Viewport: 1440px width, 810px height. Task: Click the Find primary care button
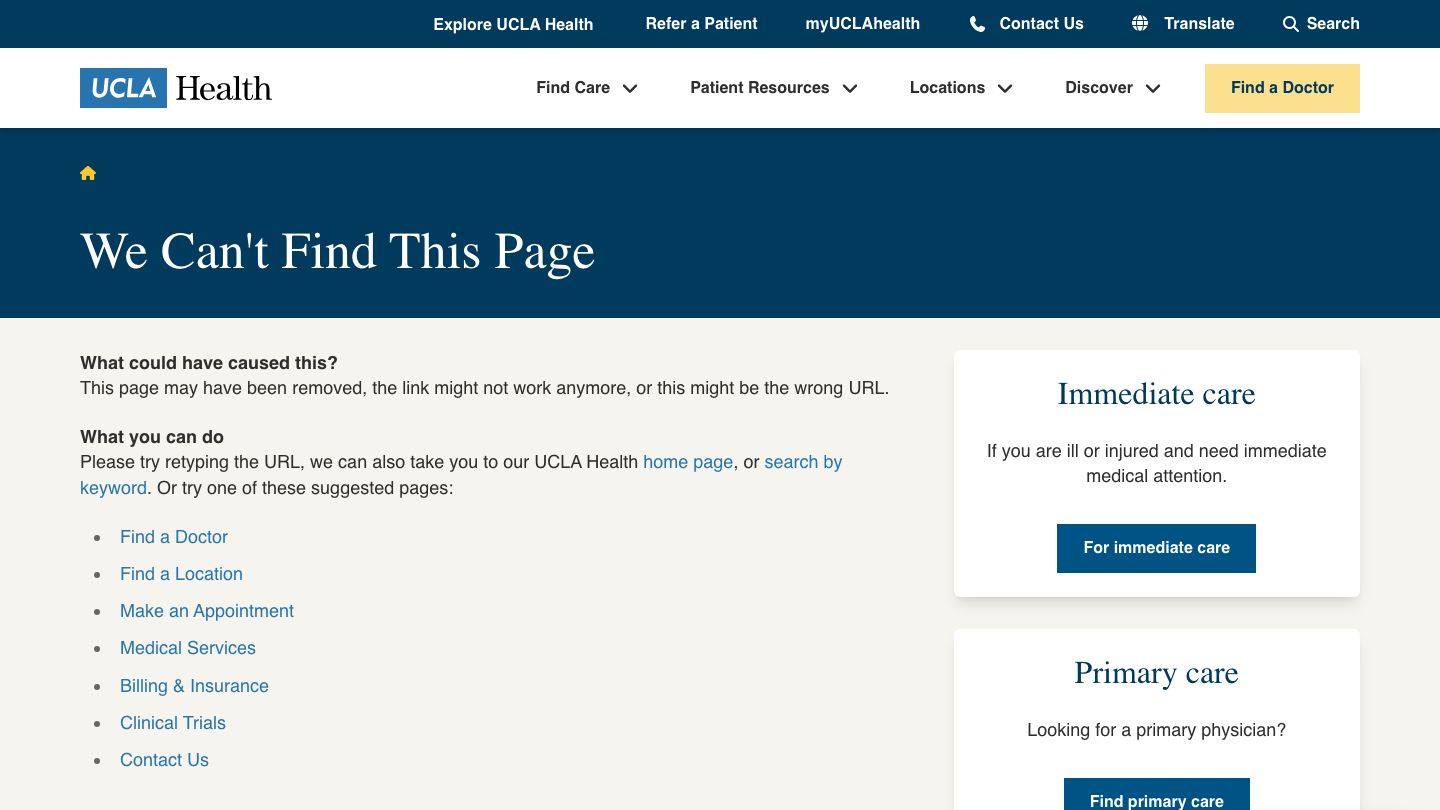click(x=1156, y=798)
